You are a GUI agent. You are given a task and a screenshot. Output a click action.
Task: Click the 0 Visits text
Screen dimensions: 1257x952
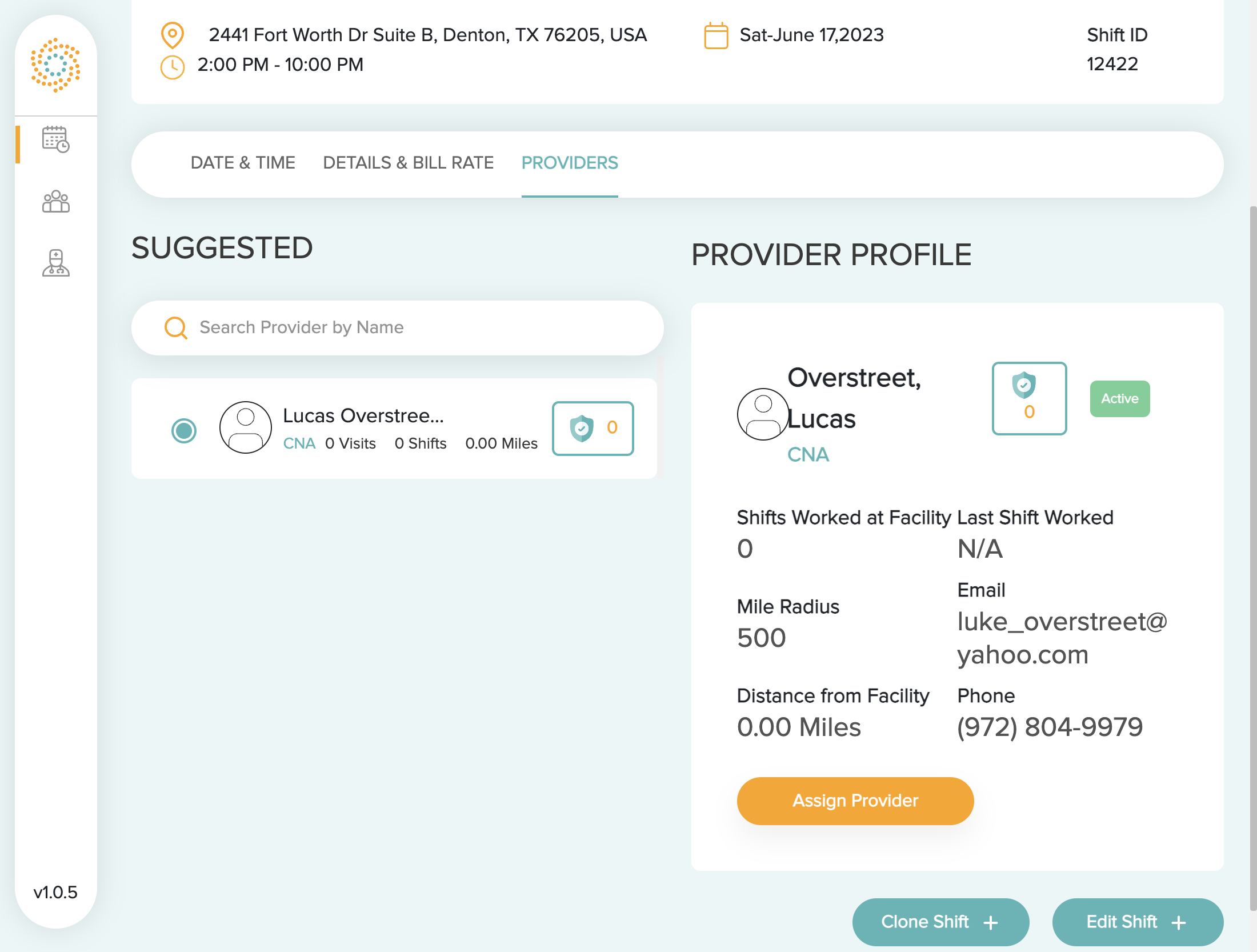pyautogui.click(x=350, y=443)
